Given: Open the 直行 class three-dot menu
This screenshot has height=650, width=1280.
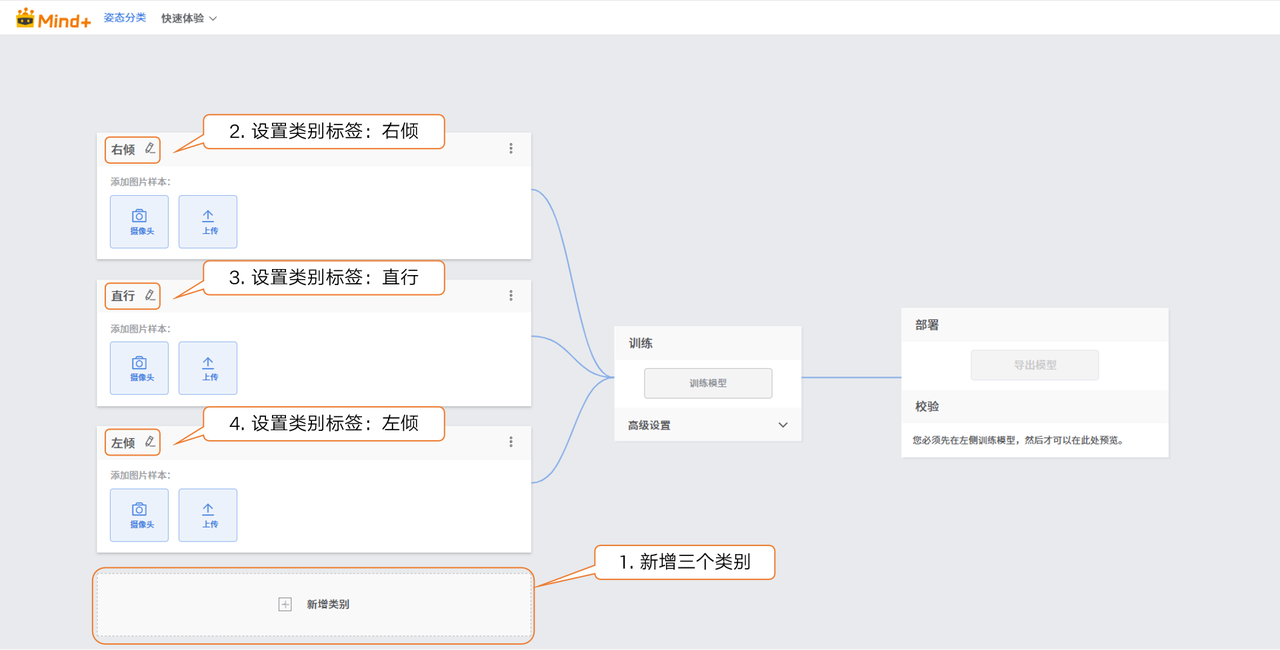Looking at the screenshot, I should (x=511, y=296).
